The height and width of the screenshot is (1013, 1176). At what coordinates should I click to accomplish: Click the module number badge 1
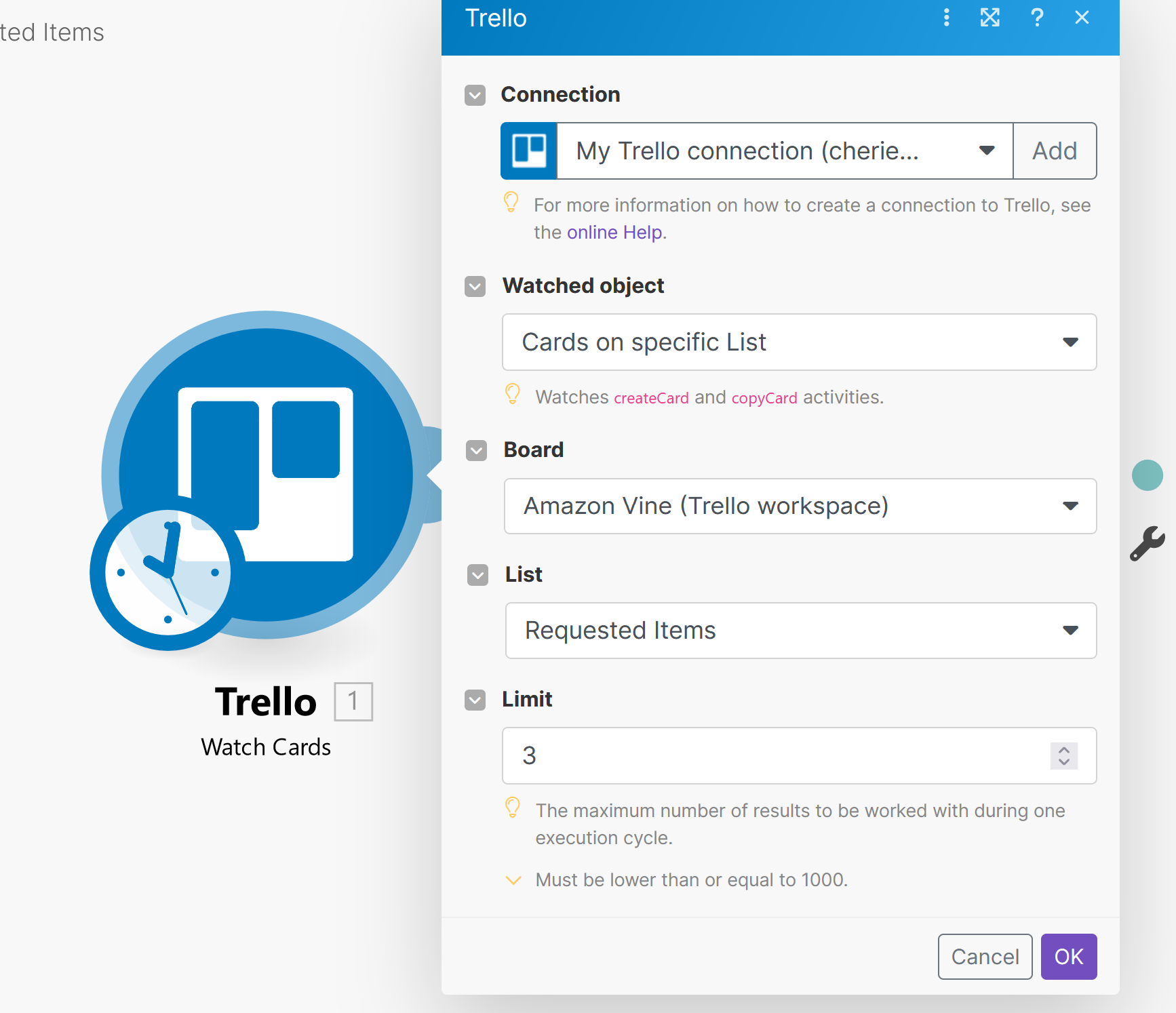353,702
